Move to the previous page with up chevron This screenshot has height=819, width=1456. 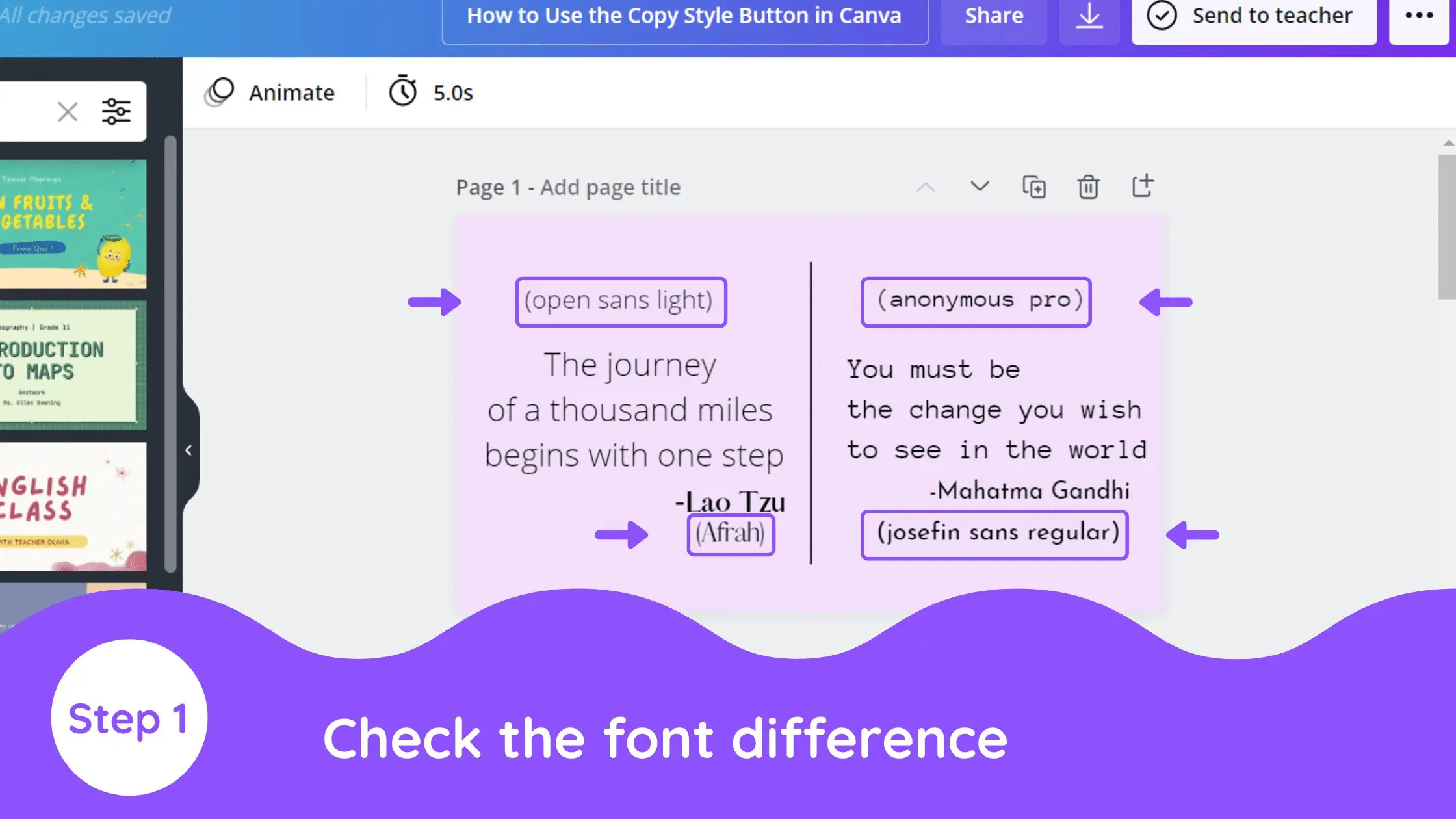(926, 187)
